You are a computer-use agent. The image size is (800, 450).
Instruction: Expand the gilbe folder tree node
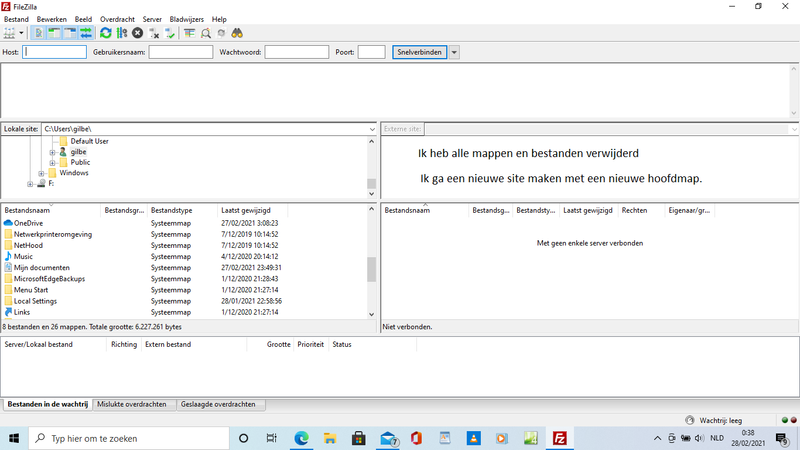pos(51,152)
